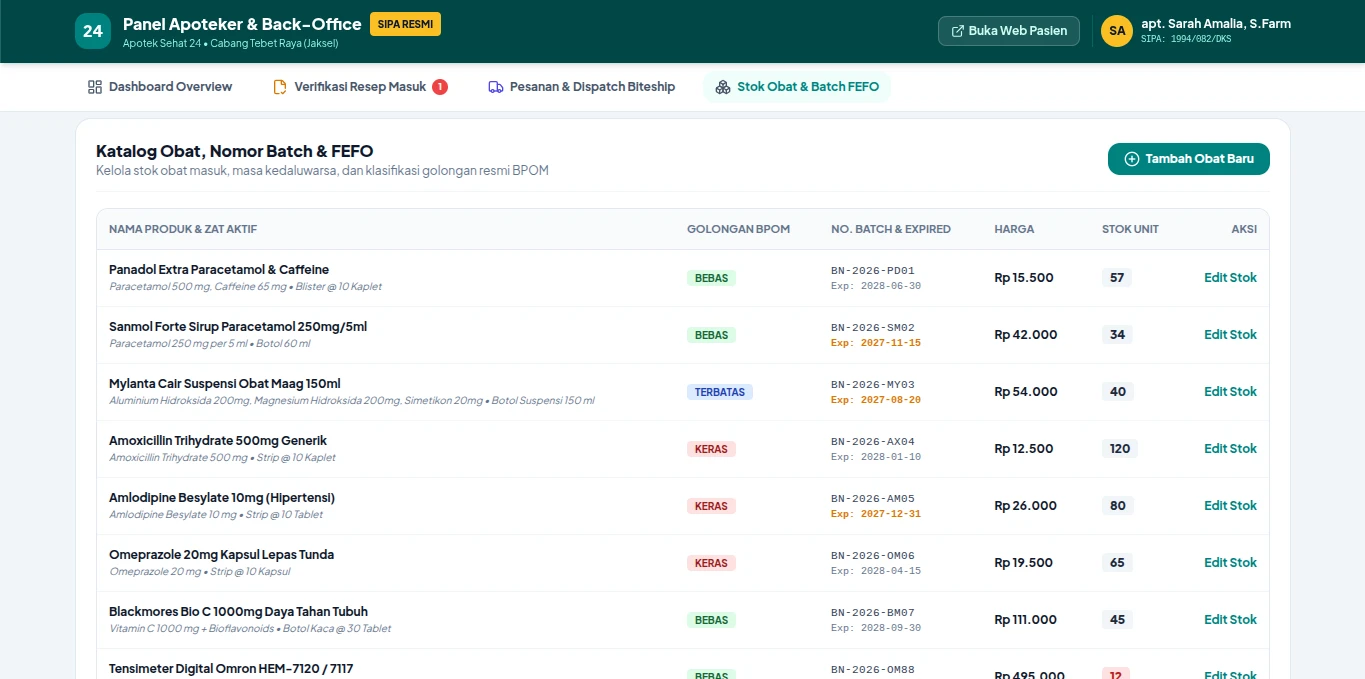Edit stock for Panadol Extra
1365x679 pixels.
[1230, 278]
